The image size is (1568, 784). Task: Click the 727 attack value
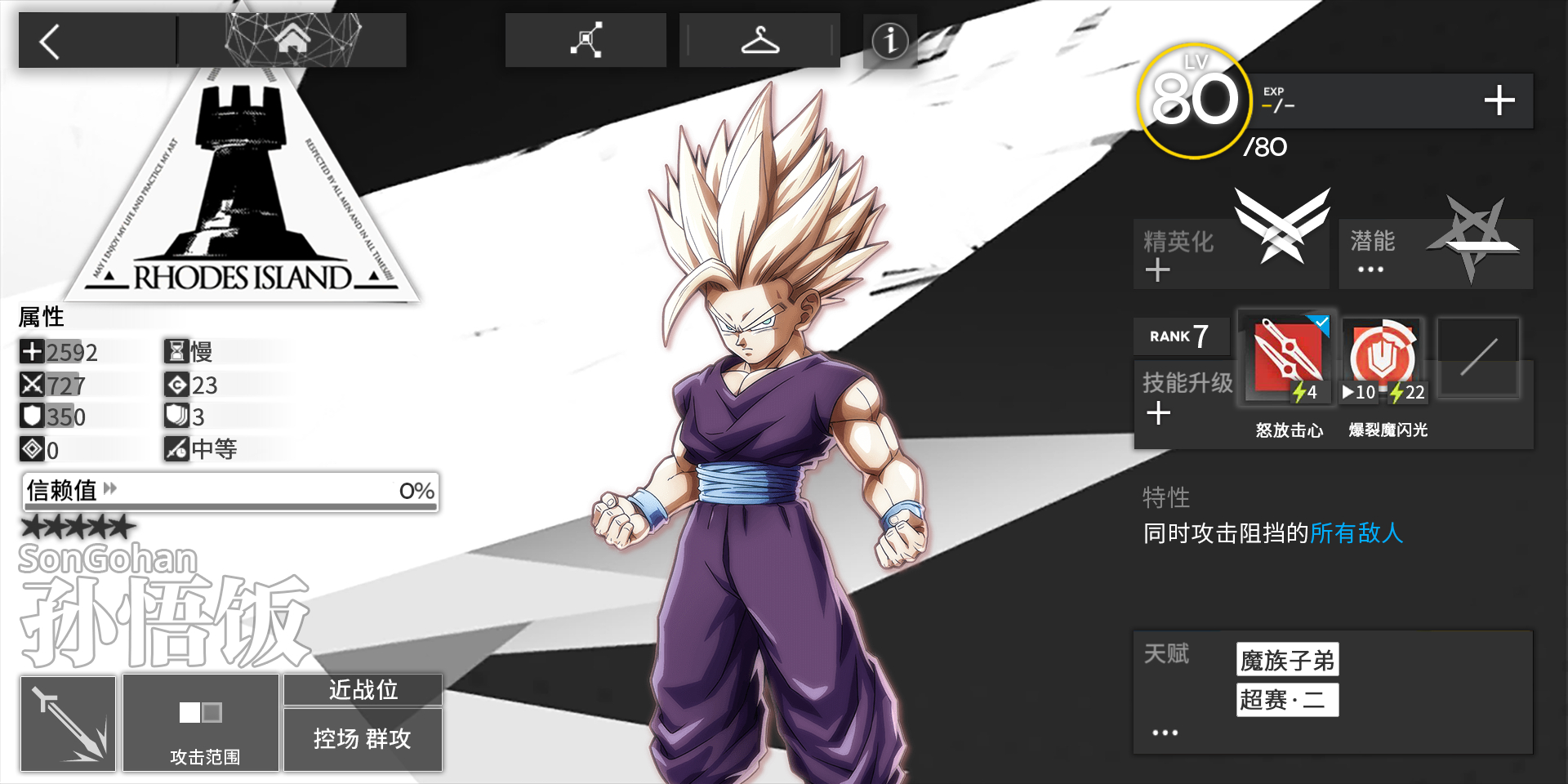[66, 385]
